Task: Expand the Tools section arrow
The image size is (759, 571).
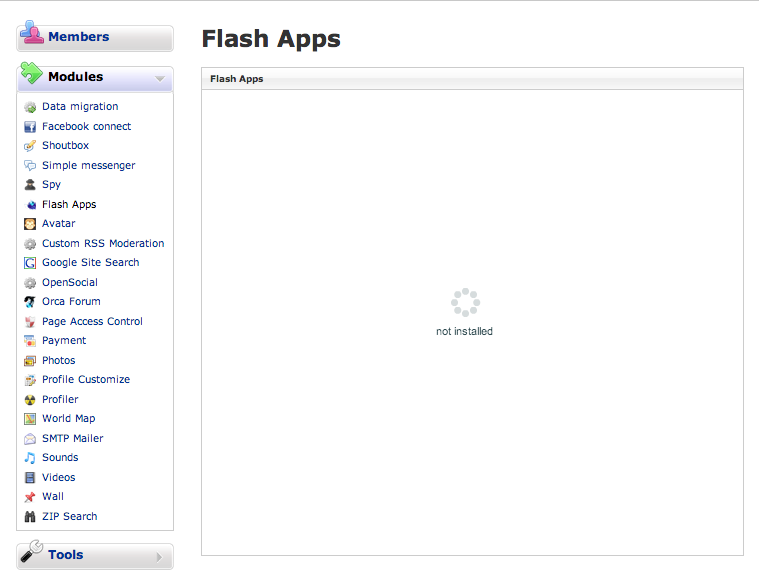Action: coord(159,557)
